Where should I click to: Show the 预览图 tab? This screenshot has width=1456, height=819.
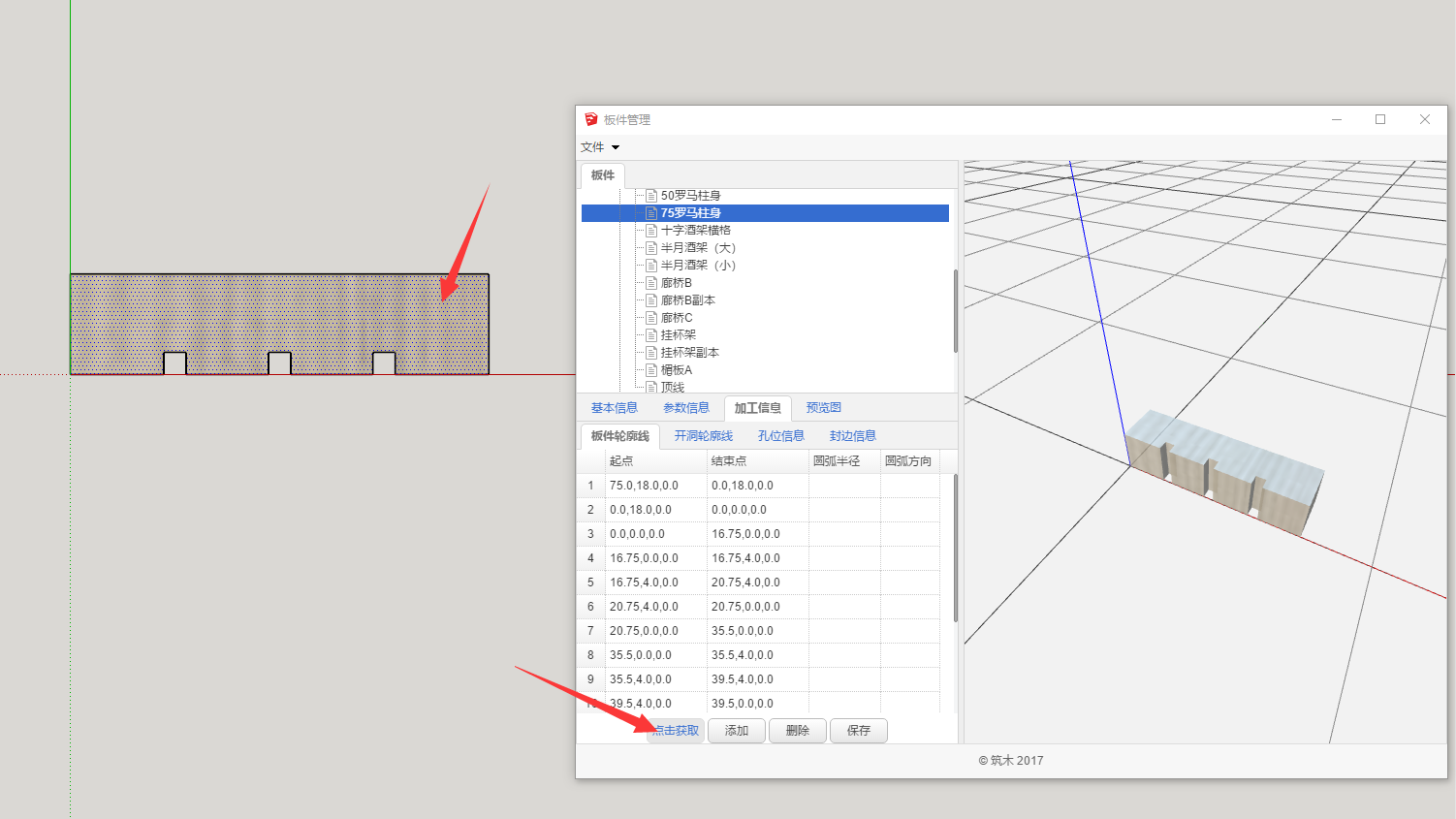[x=824, y=408]
